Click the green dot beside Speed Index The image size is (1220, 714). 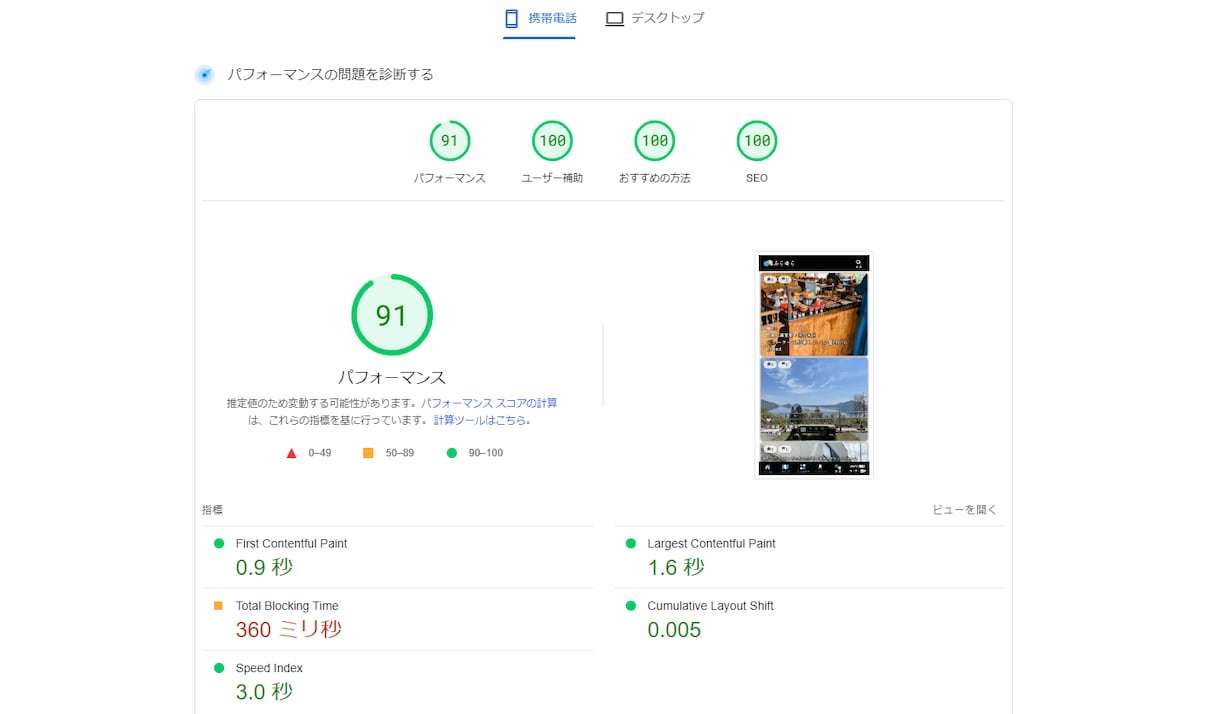(218, 667)
